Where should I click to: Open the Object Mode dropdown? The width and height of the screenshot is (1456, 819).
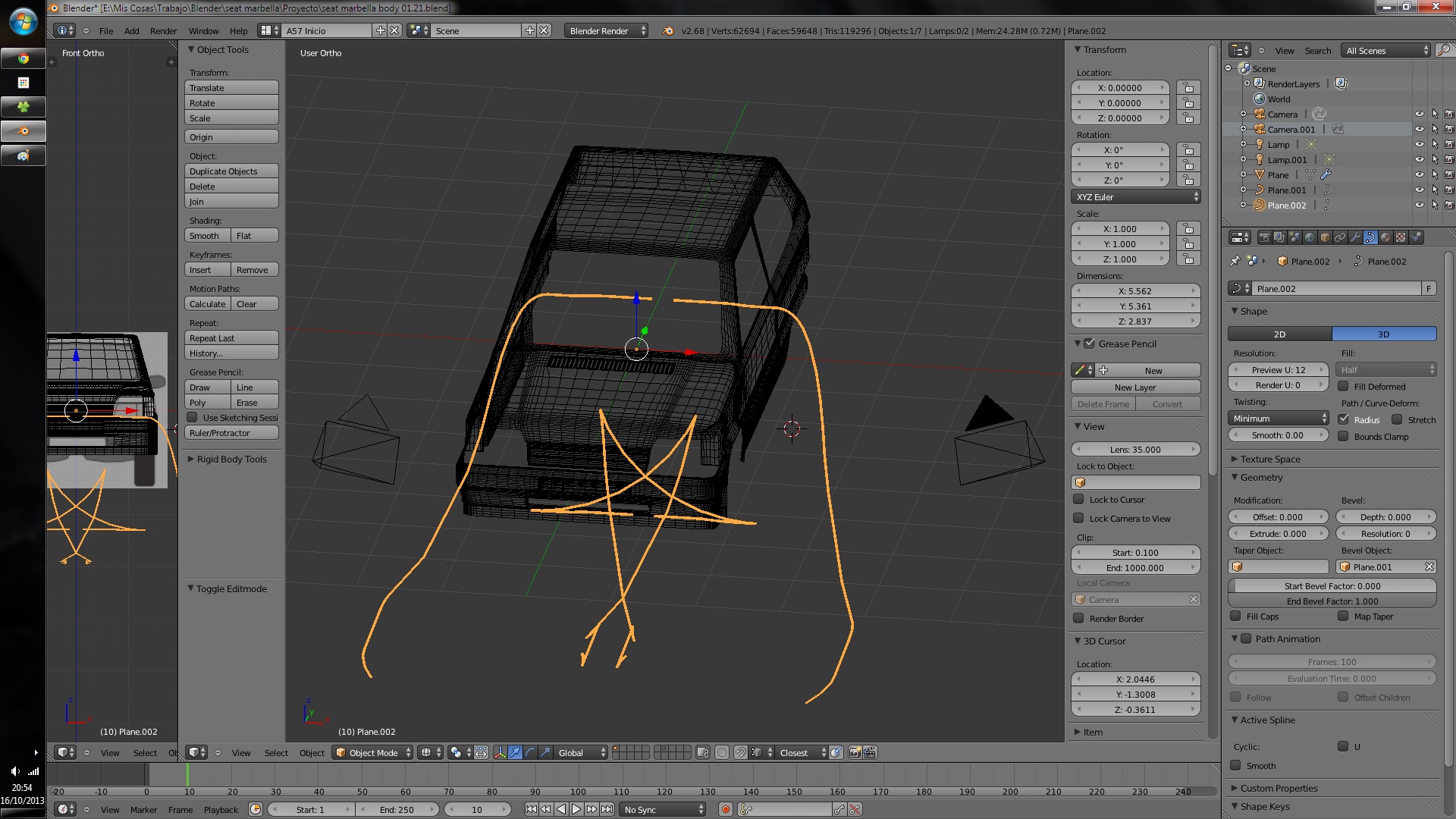click(x=373, y=753)
